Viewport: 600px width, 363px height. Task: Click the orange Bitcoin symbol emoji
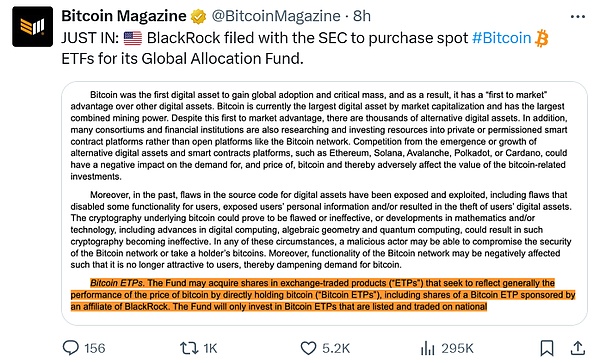point(541,38)
